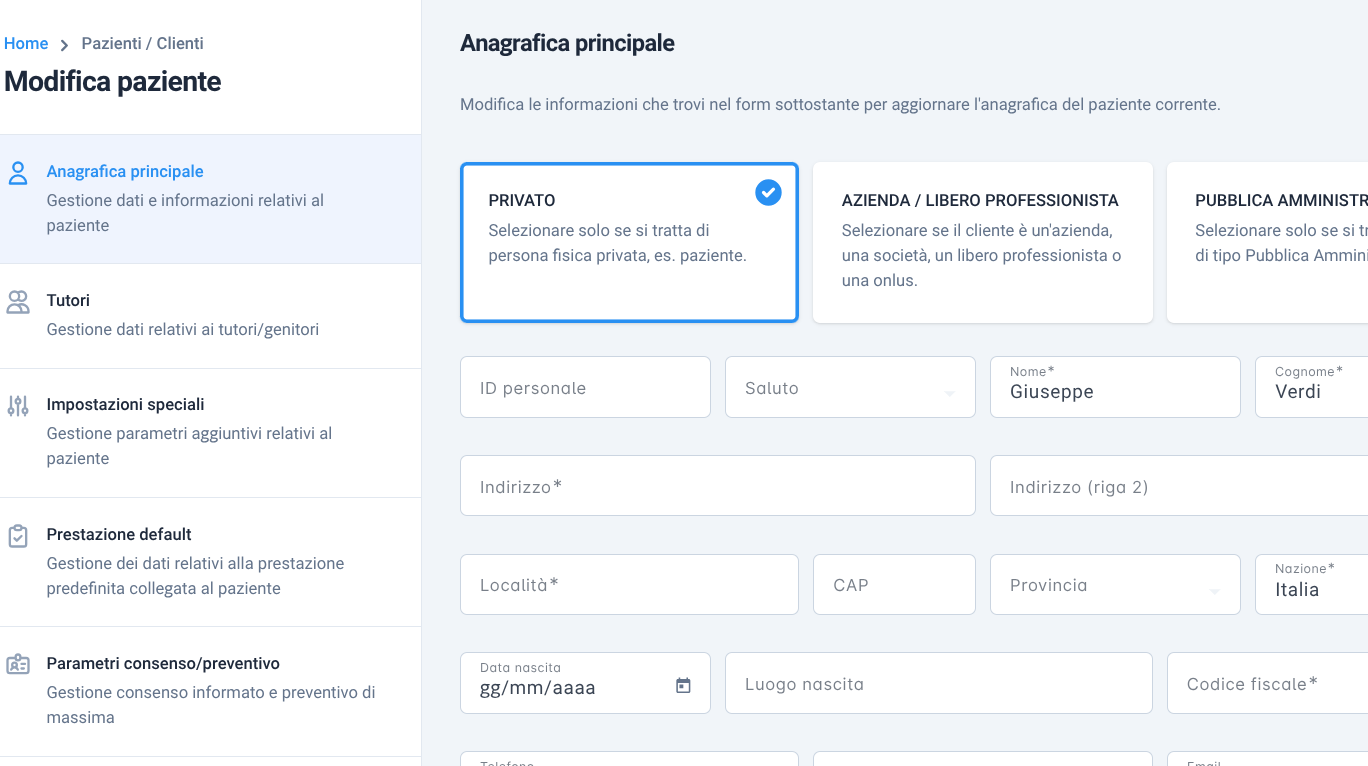Click Pazienti / Clienti breadcrumb
Viewport: 1368px width, 766px height.
point(142,44)
